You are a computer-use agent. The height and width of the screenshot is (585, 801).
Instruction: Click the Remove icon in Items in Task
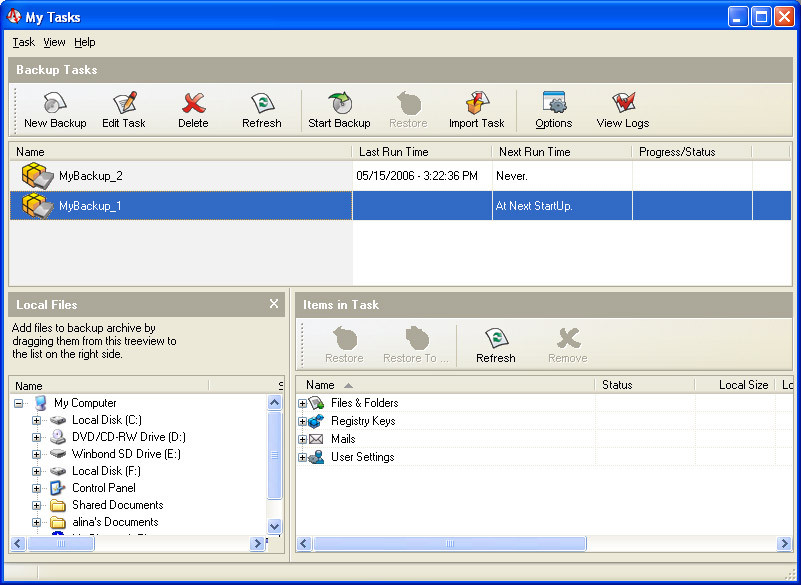tap(568, 338)
